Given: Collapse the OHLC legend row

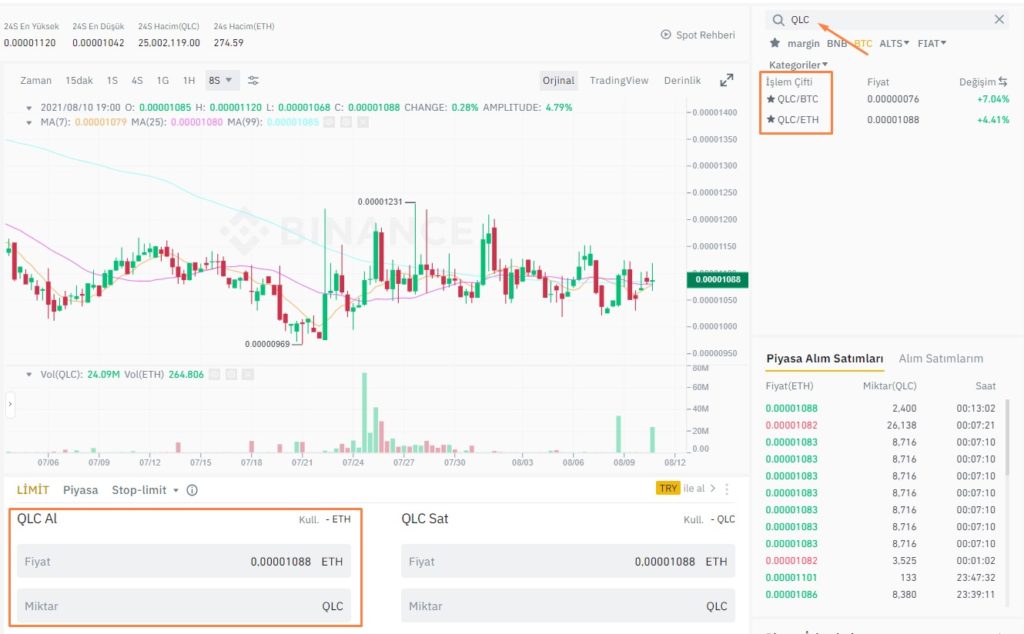Looking at the screenshot, I should click(29, 108).
